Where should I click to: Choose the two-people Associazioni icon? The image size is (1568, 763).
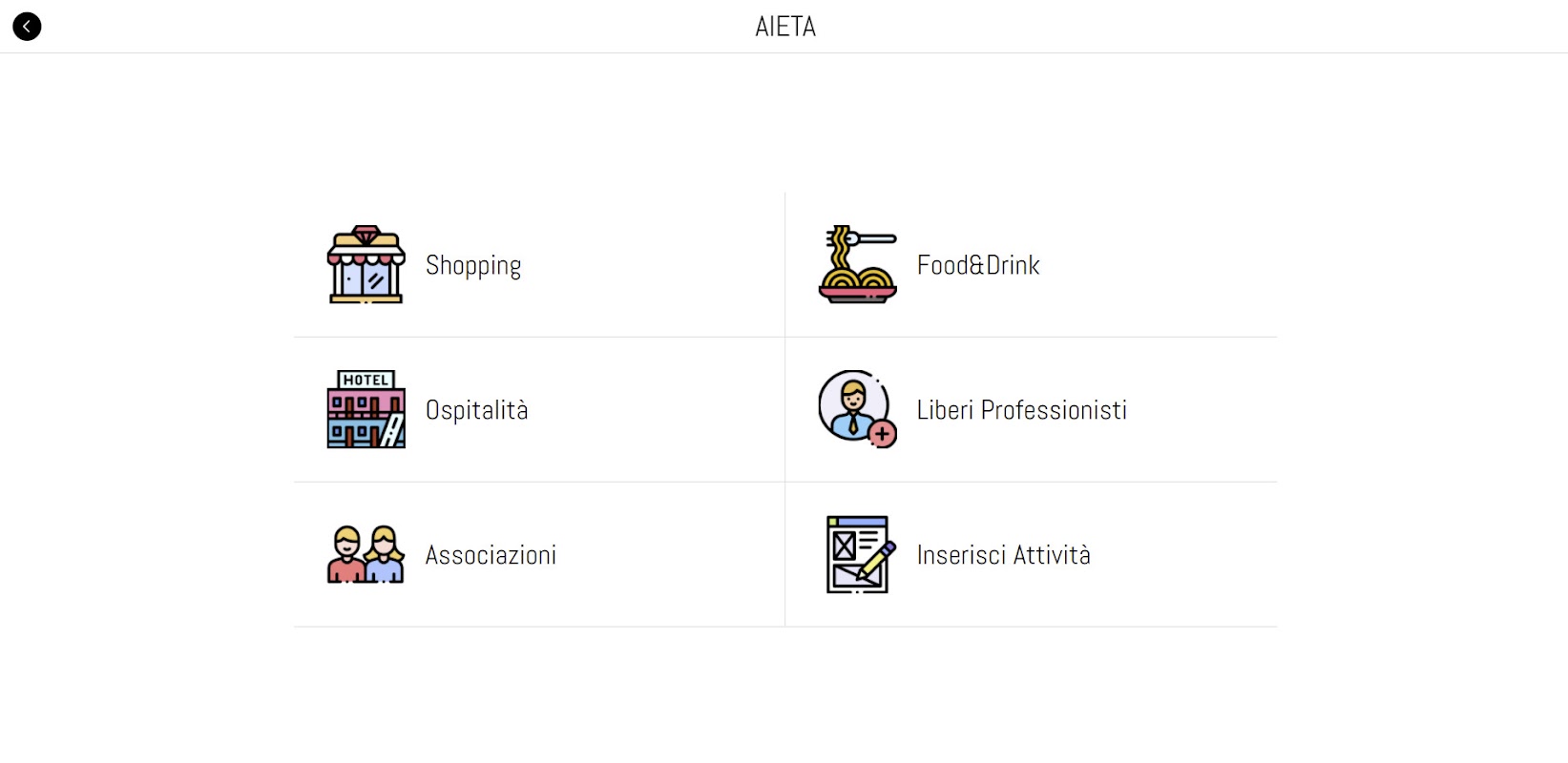point(366,555)
